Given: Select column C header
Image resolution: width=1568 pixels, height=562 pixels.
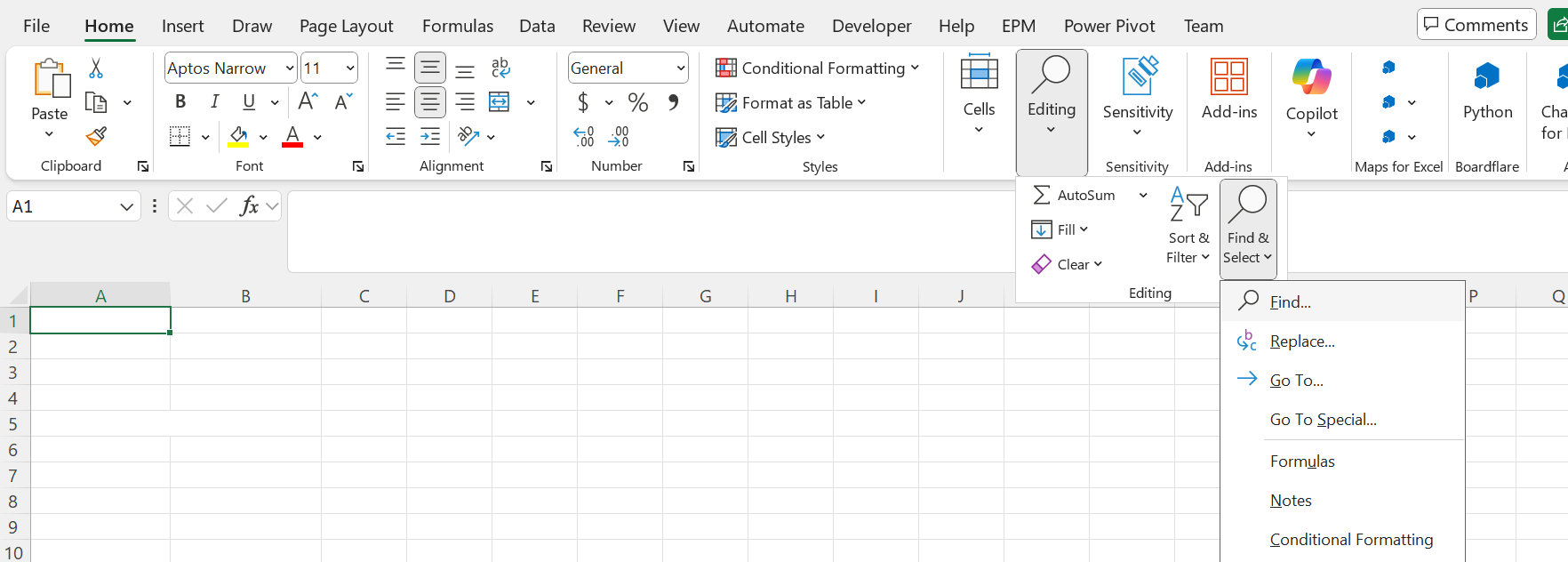Looking at the screenshot, I should [x=364, y=296].
